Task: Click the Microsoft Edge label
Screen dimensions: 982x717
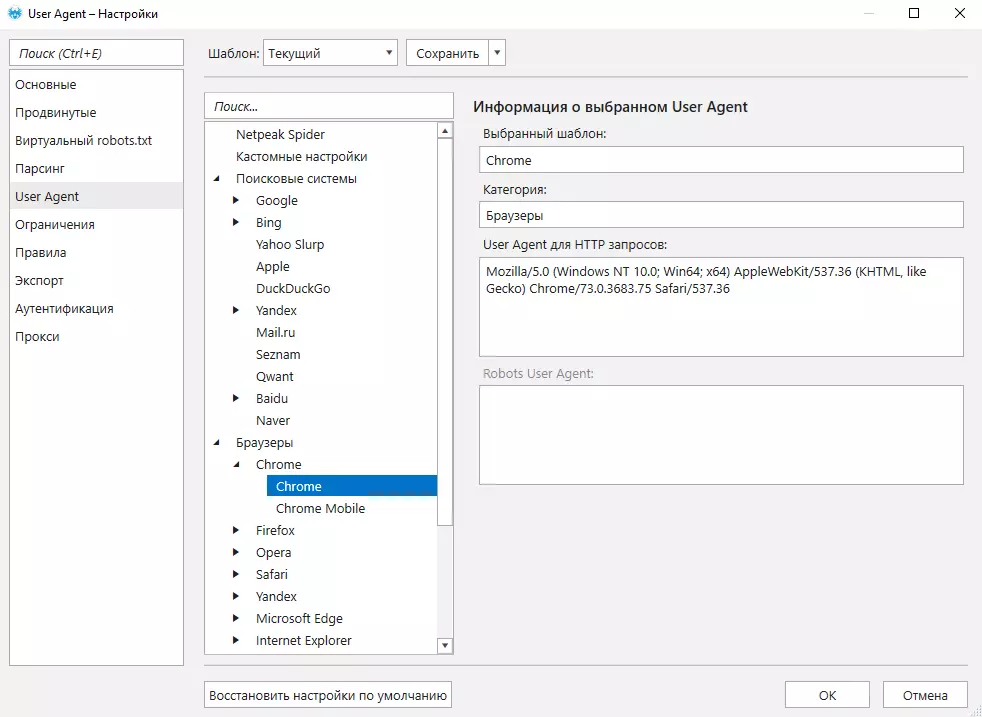Action: (299, 618)
